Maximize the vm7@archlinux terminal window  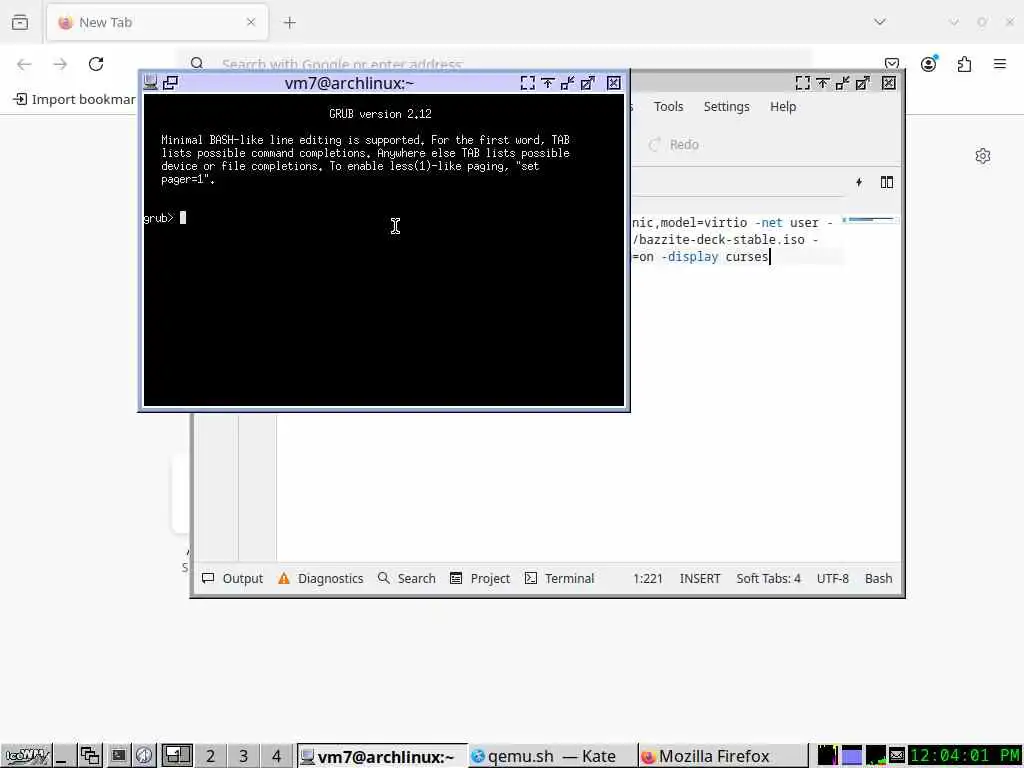(x=588, y=83)
